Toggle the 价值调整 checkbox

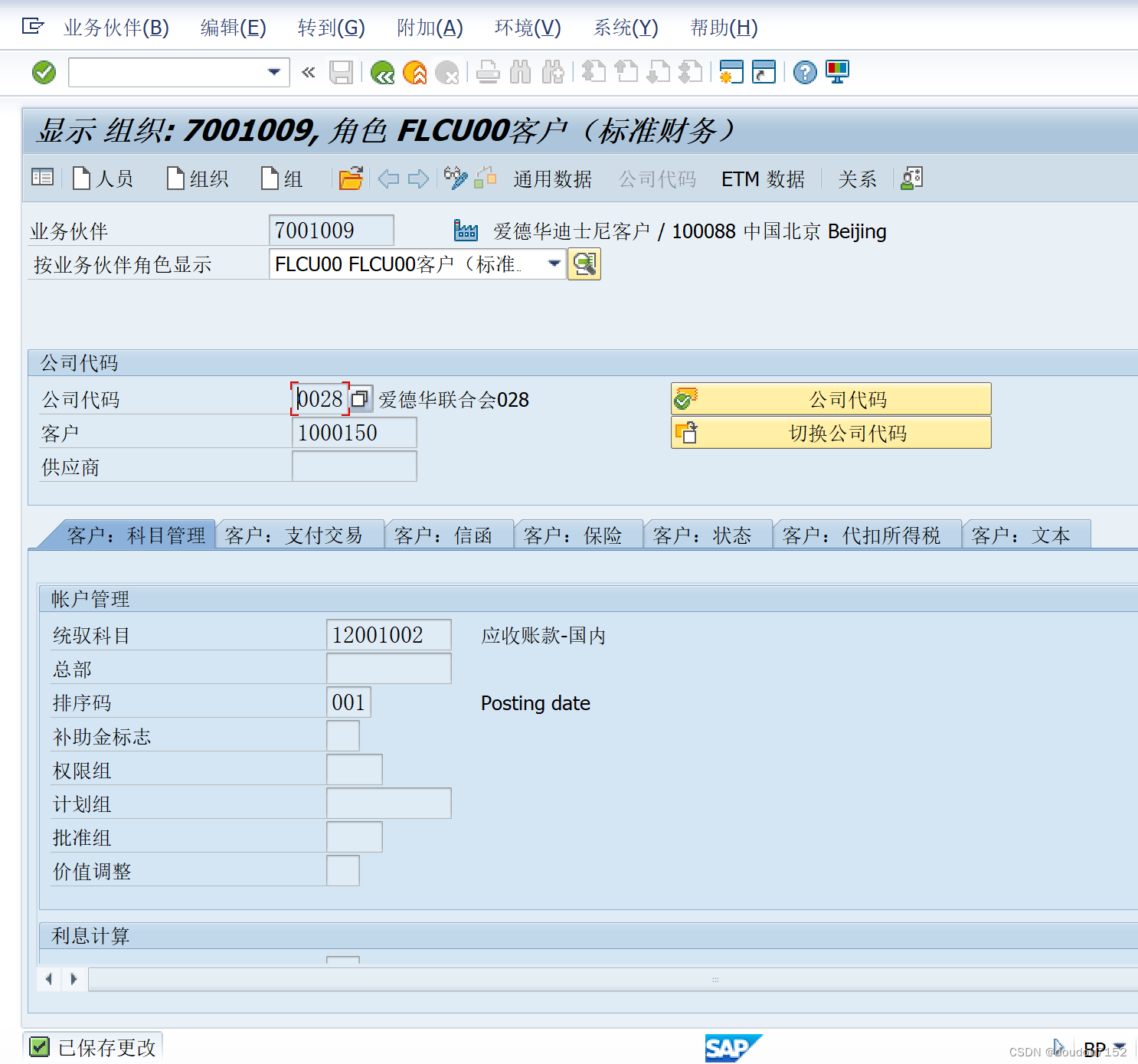coord(343,871)
